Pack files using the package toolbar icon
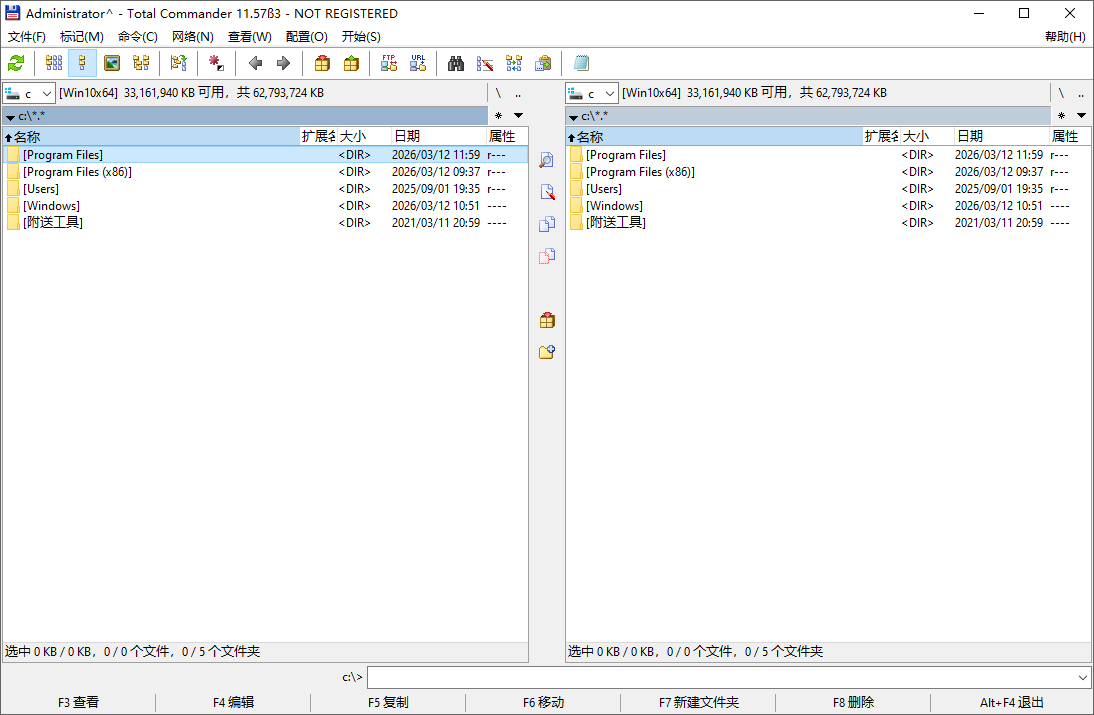This screenshot has height=715, width=1094. click(321, 63)
